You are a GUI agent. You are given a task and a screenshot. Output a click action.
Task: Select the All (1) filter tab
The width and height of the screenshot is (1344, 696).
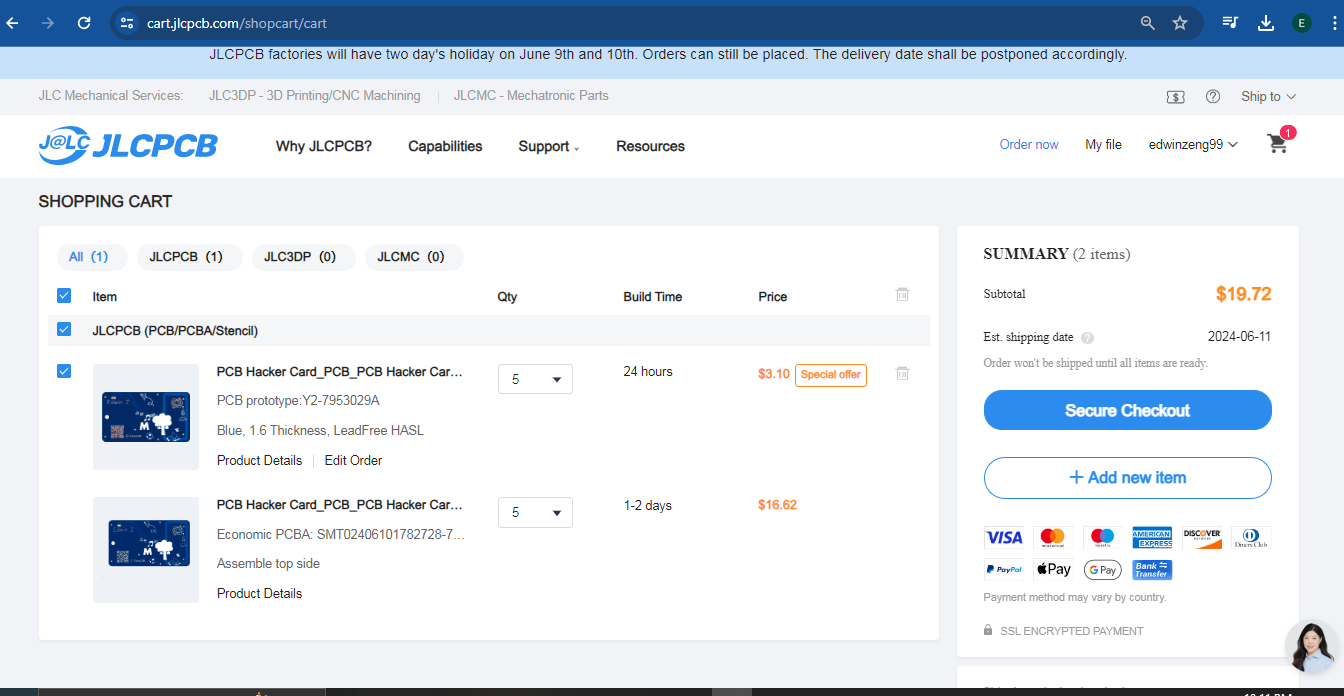[92, 257]
